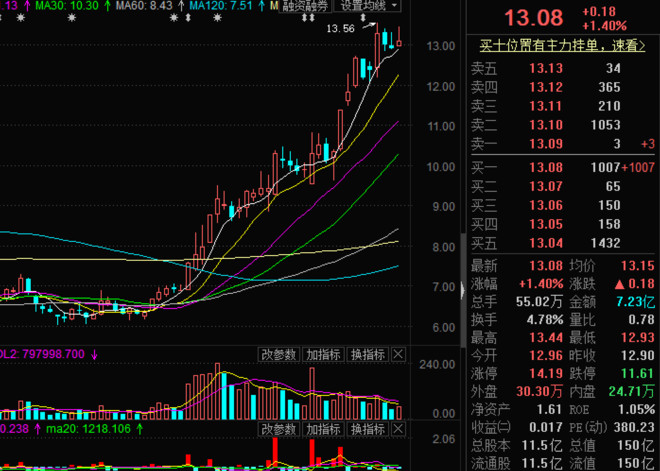The width and height of the screenshot is (660, 471).
Task: Select the 卖三 13.11 price
Action: (x=546, y=106)
